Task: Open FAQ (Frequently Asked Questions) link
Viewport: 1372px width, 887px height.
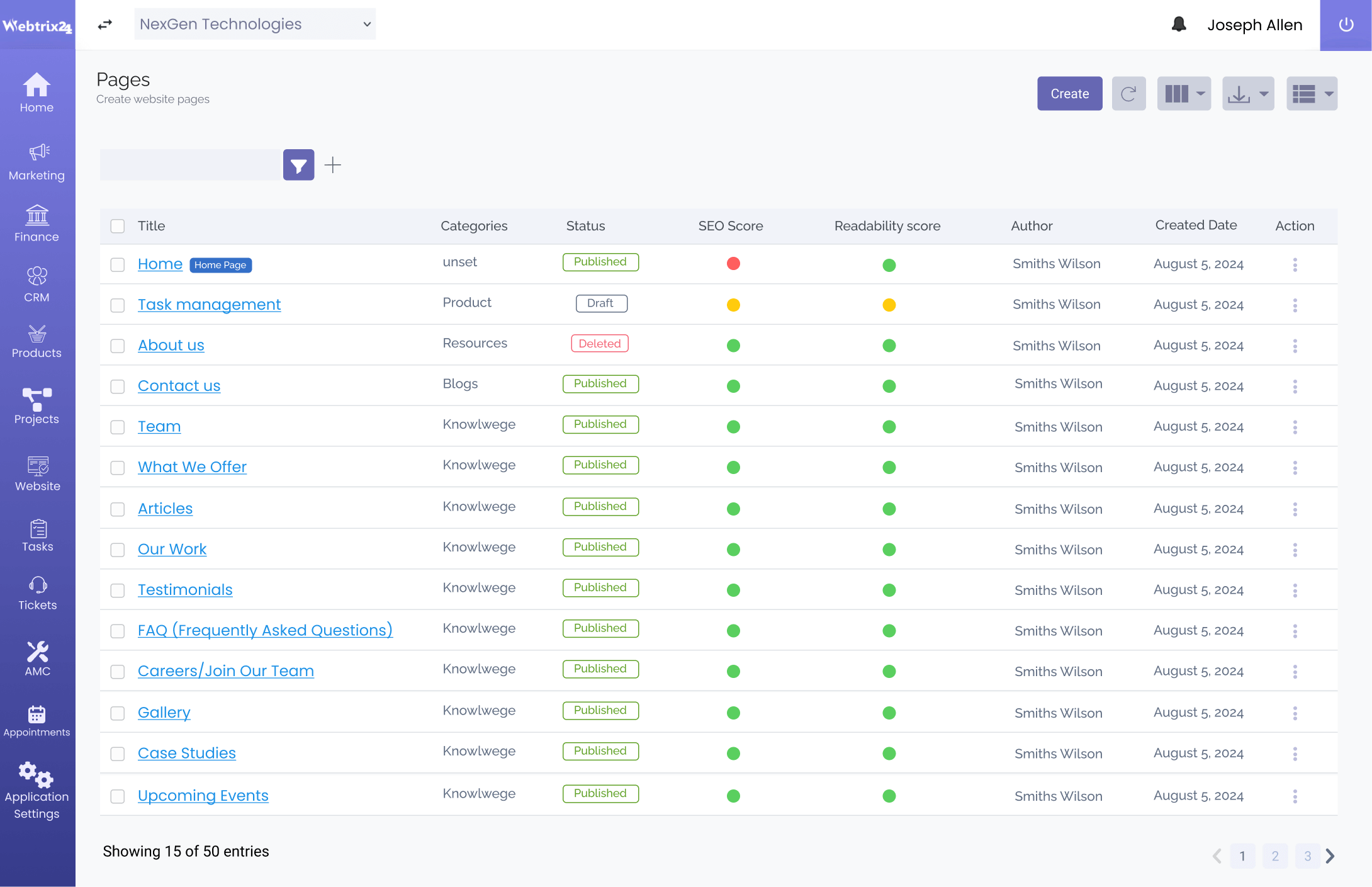Action: (265, 630)
